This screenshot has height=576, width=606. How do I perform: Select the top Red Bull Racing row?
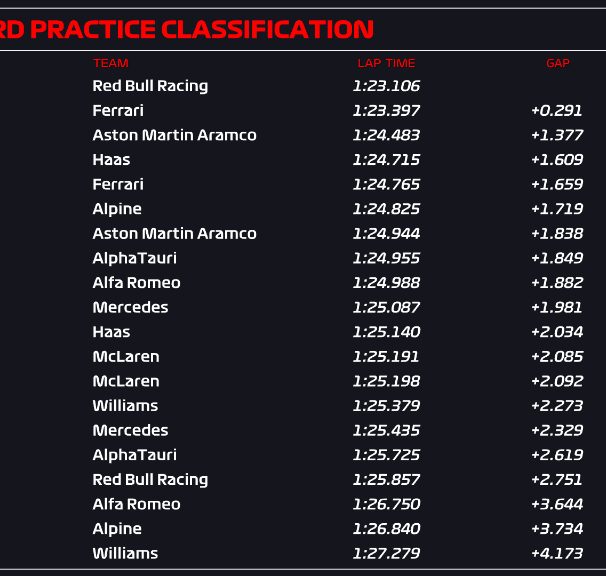(x=303, y=86)
